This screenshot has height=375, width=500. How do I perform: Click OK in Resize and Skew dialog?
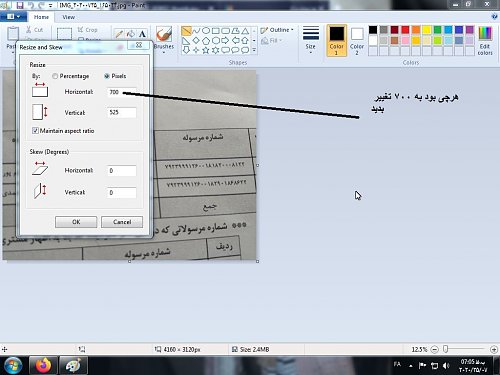(76, 222)
